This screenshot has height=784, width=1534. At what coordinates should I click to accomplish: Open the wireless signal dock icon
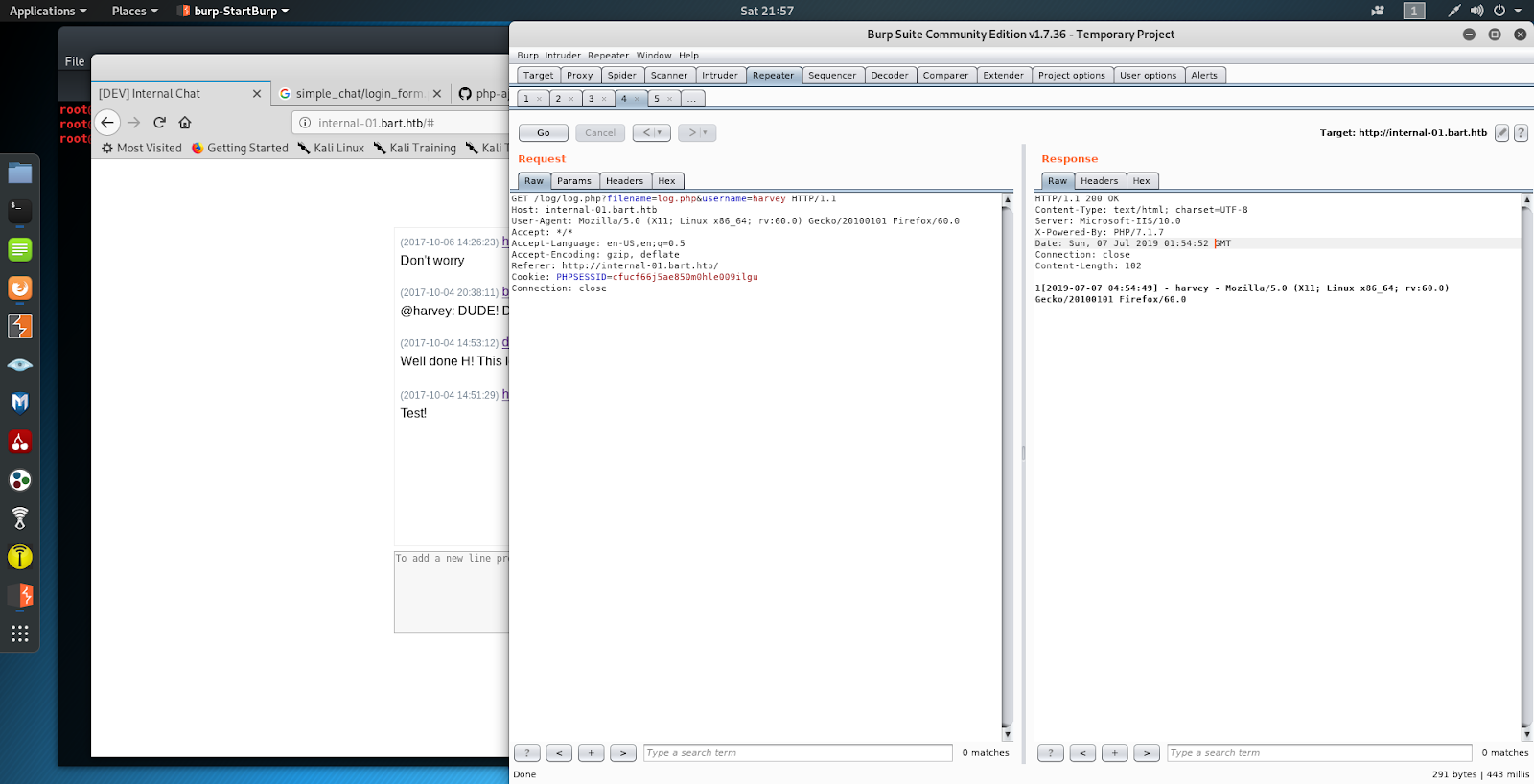click(20, 518)
